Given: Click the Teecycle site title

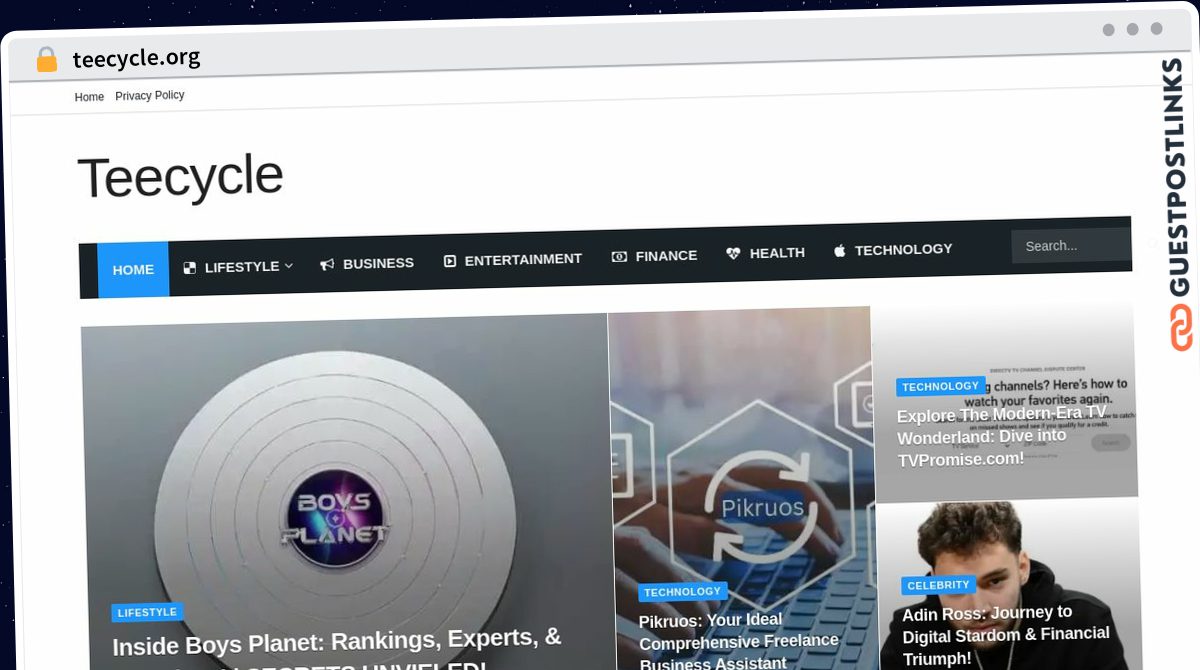Looking at the screenshot, I should pyautogui.click(x=180, y=177).
